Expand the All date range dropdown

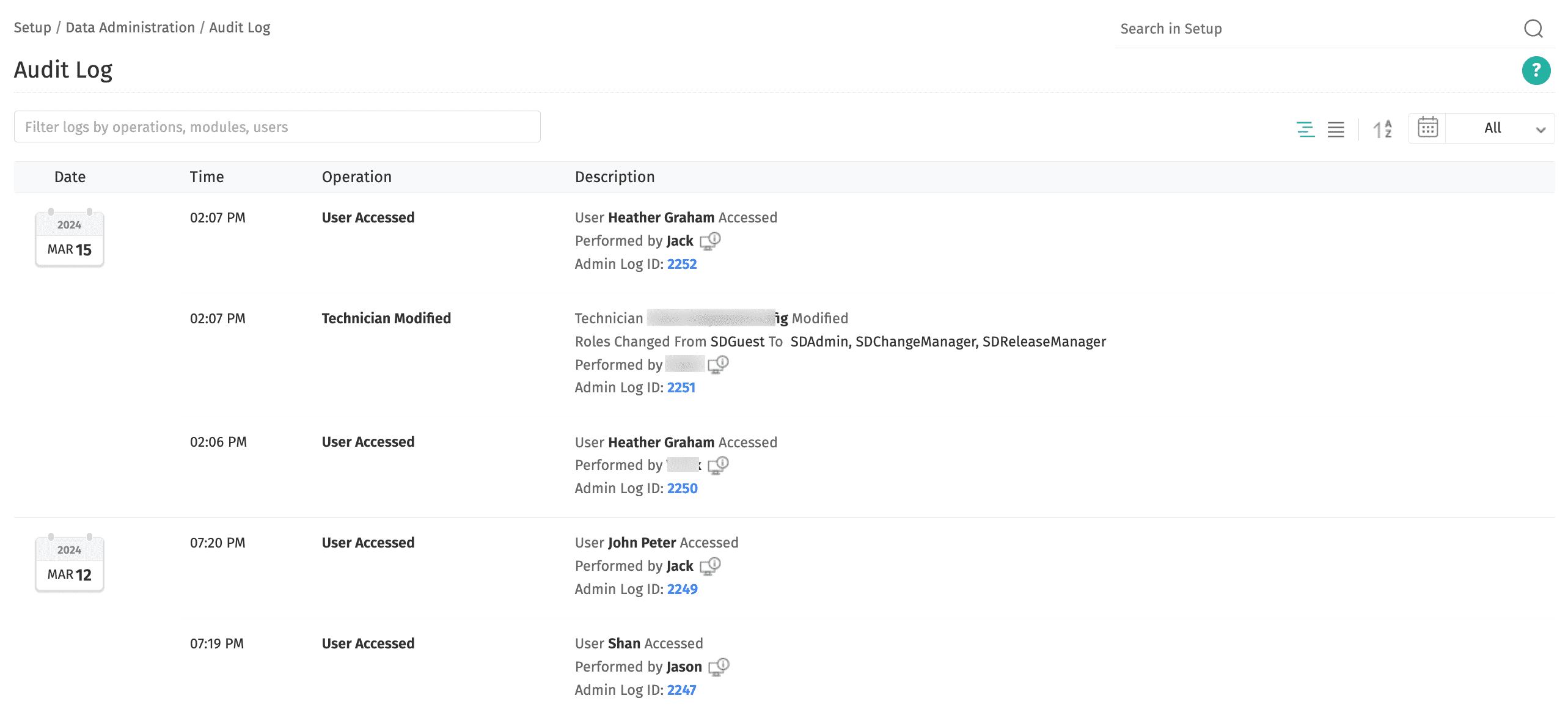click(1501, 128)
